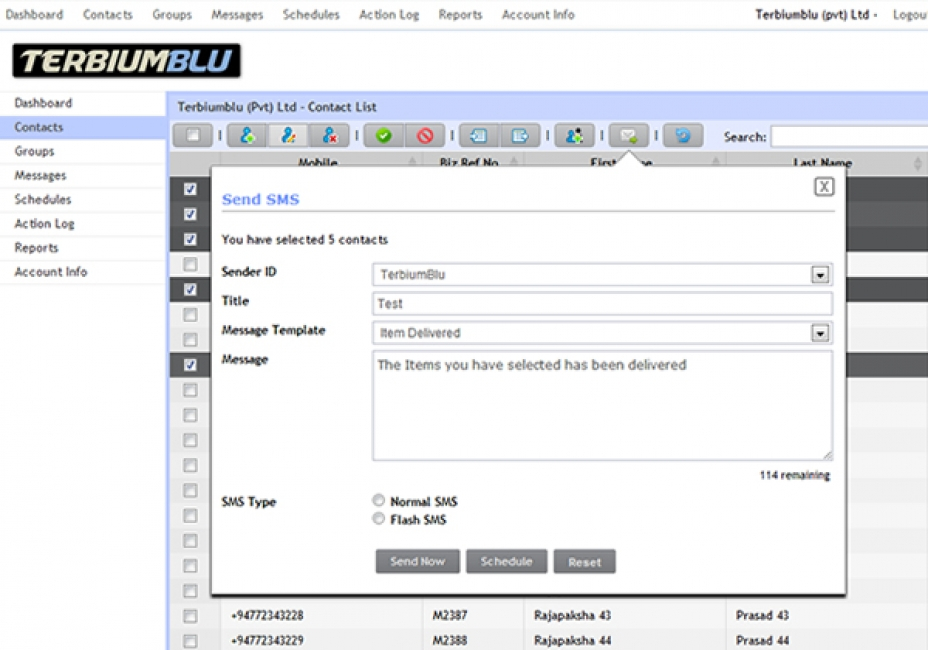
Task: Click the Send Now button
Action: (x=417, y=561)
